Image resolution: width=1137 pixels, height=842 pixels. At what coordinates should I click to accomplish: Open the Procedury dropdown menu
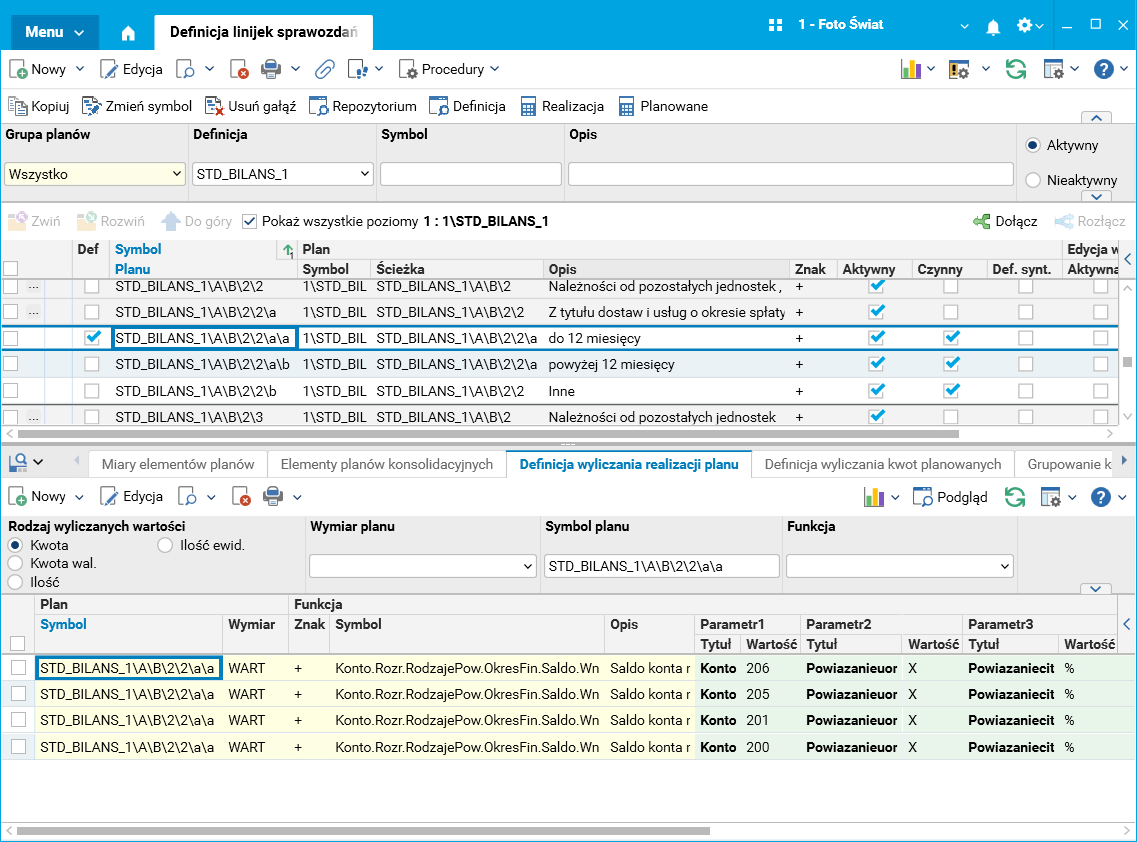click(x=450, y=69)
